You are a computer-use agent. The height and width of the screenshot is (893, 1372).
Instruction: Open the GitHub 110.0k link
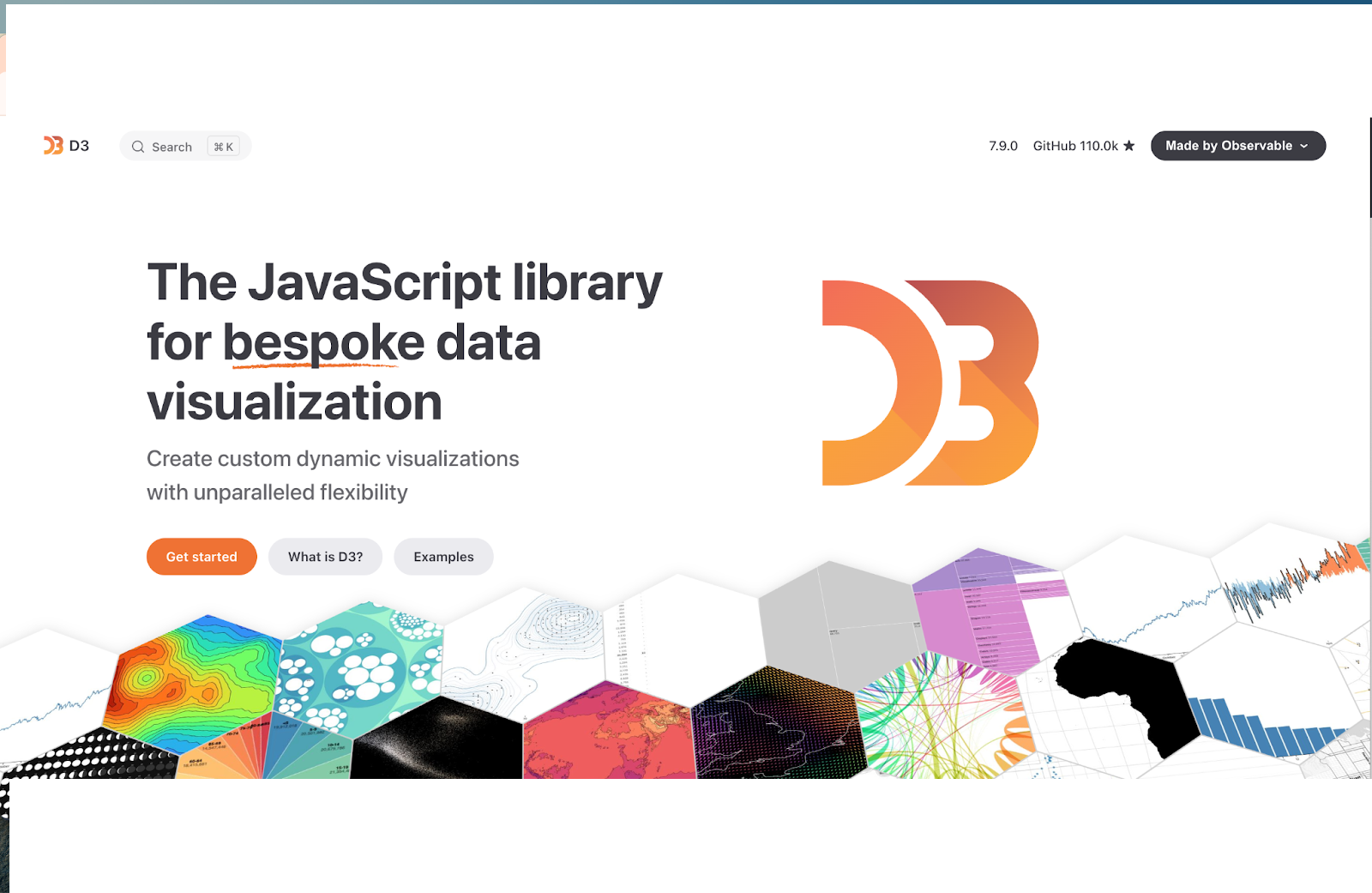tap(1084, 146)
